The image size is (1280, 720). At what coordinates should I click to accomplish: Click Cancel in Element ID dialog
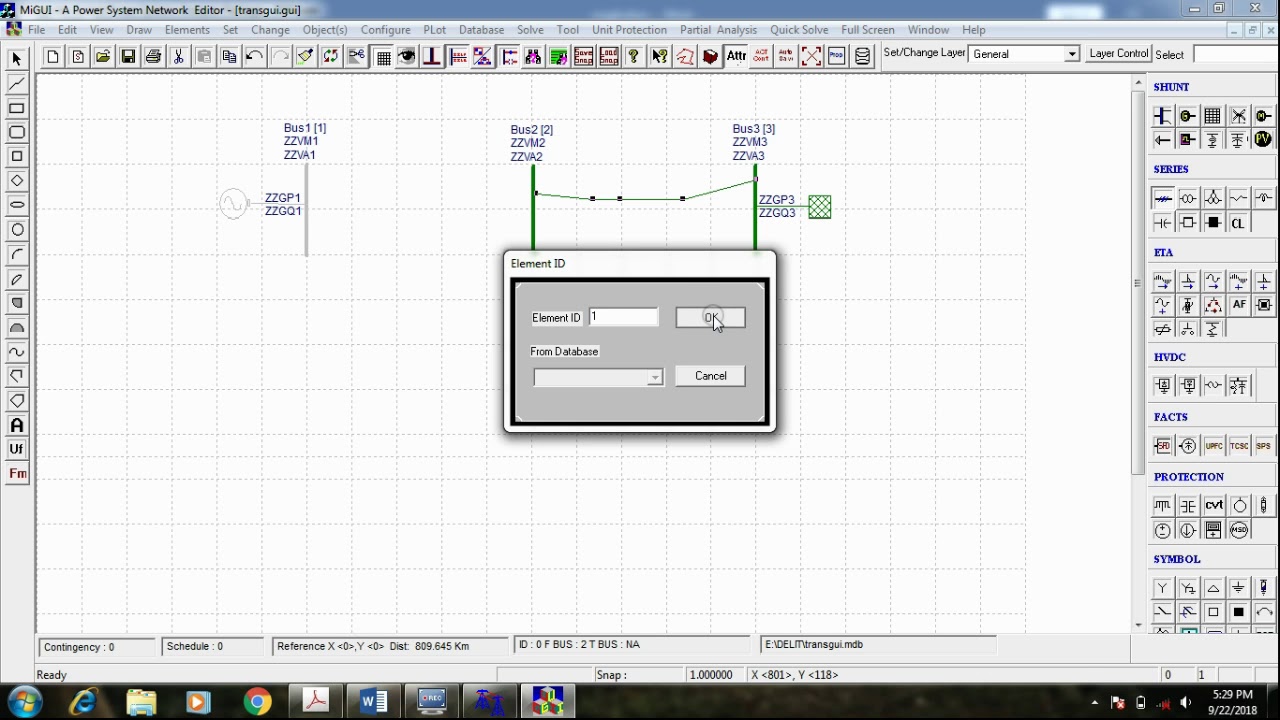coord(710,376)
